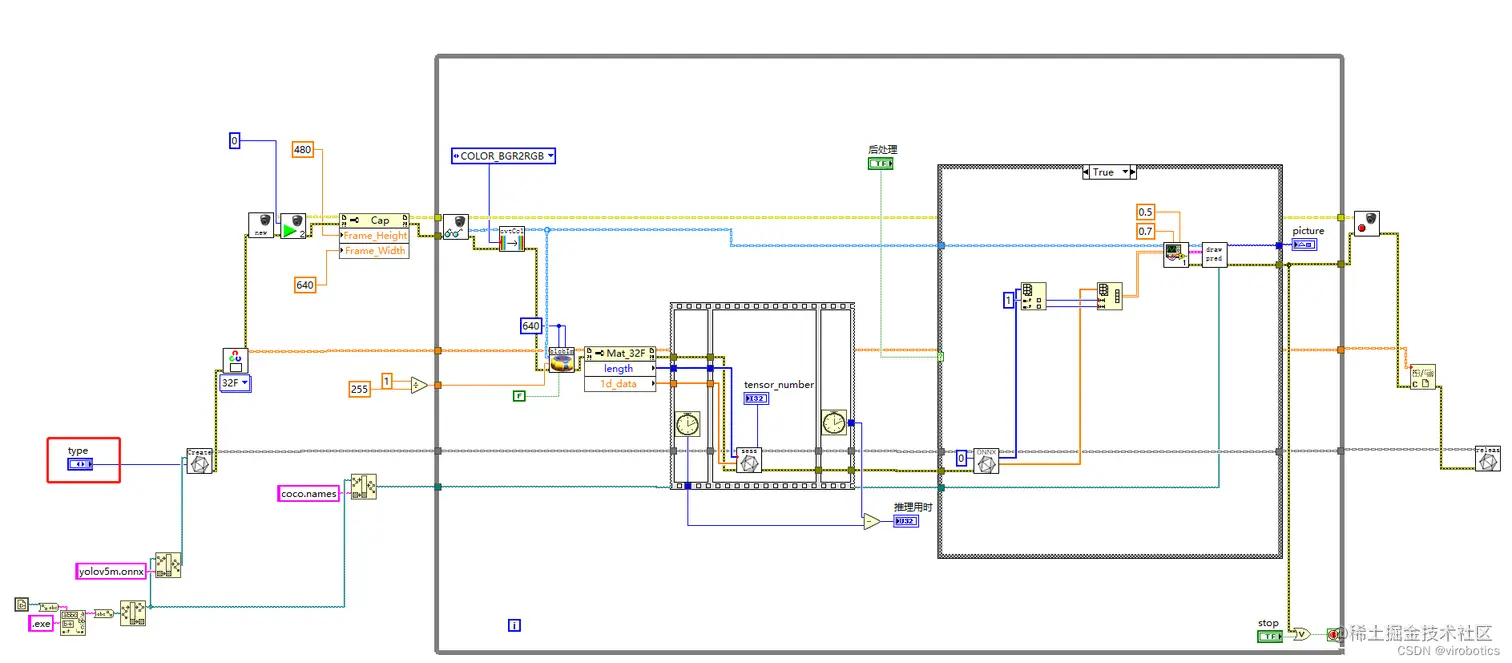Click the cvtColor conversion VI

(x=512, y=238)
